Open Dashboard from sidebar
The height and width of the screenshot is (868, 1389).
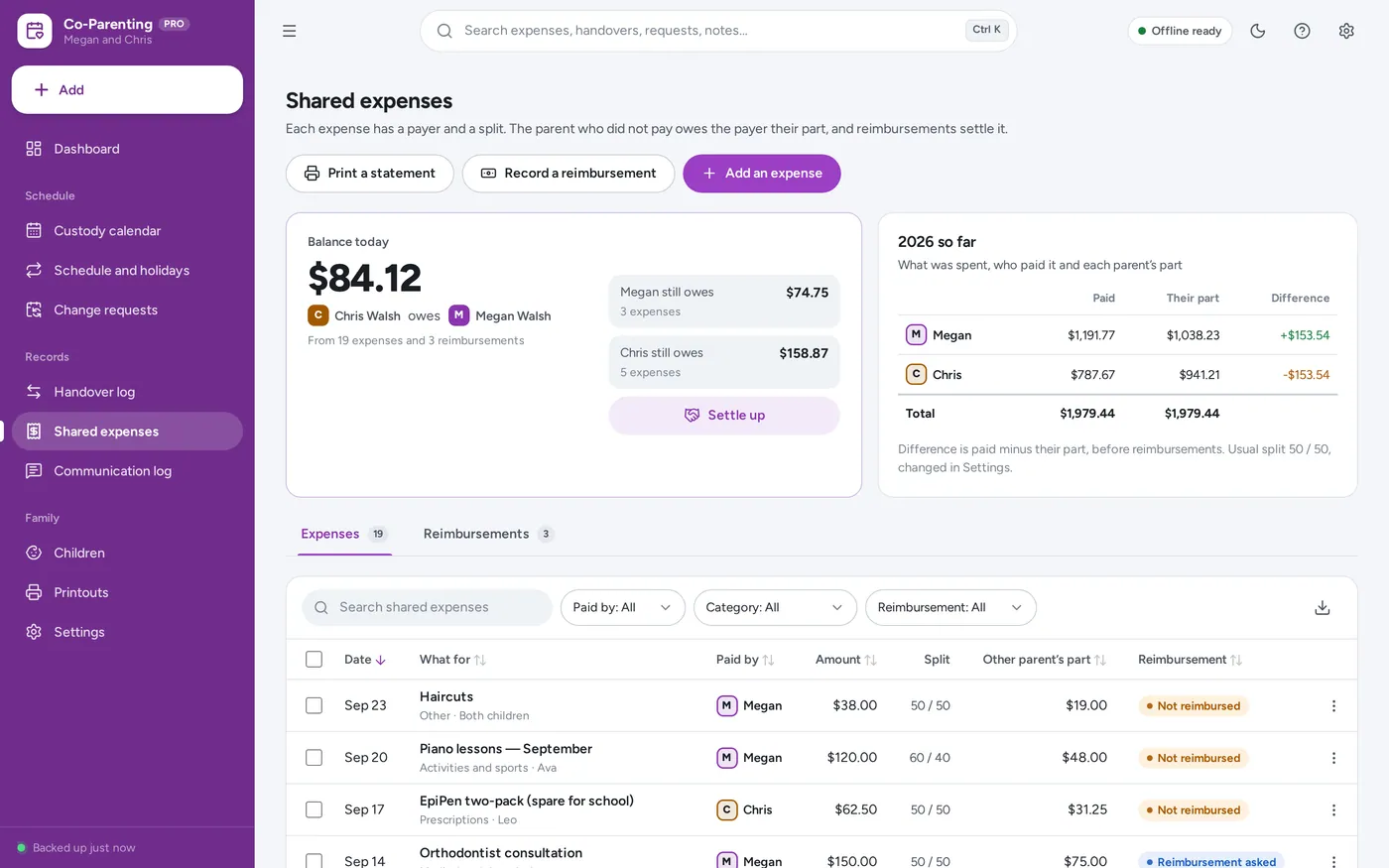point(127,149)
